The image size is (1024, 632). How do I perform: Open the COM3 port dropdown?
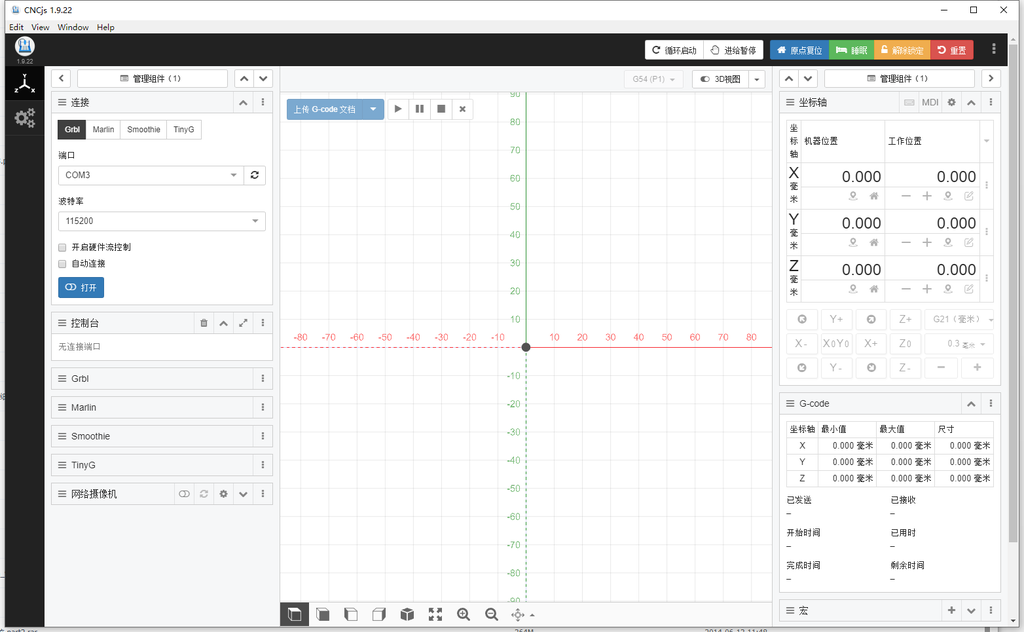click(x=151, y=175)
